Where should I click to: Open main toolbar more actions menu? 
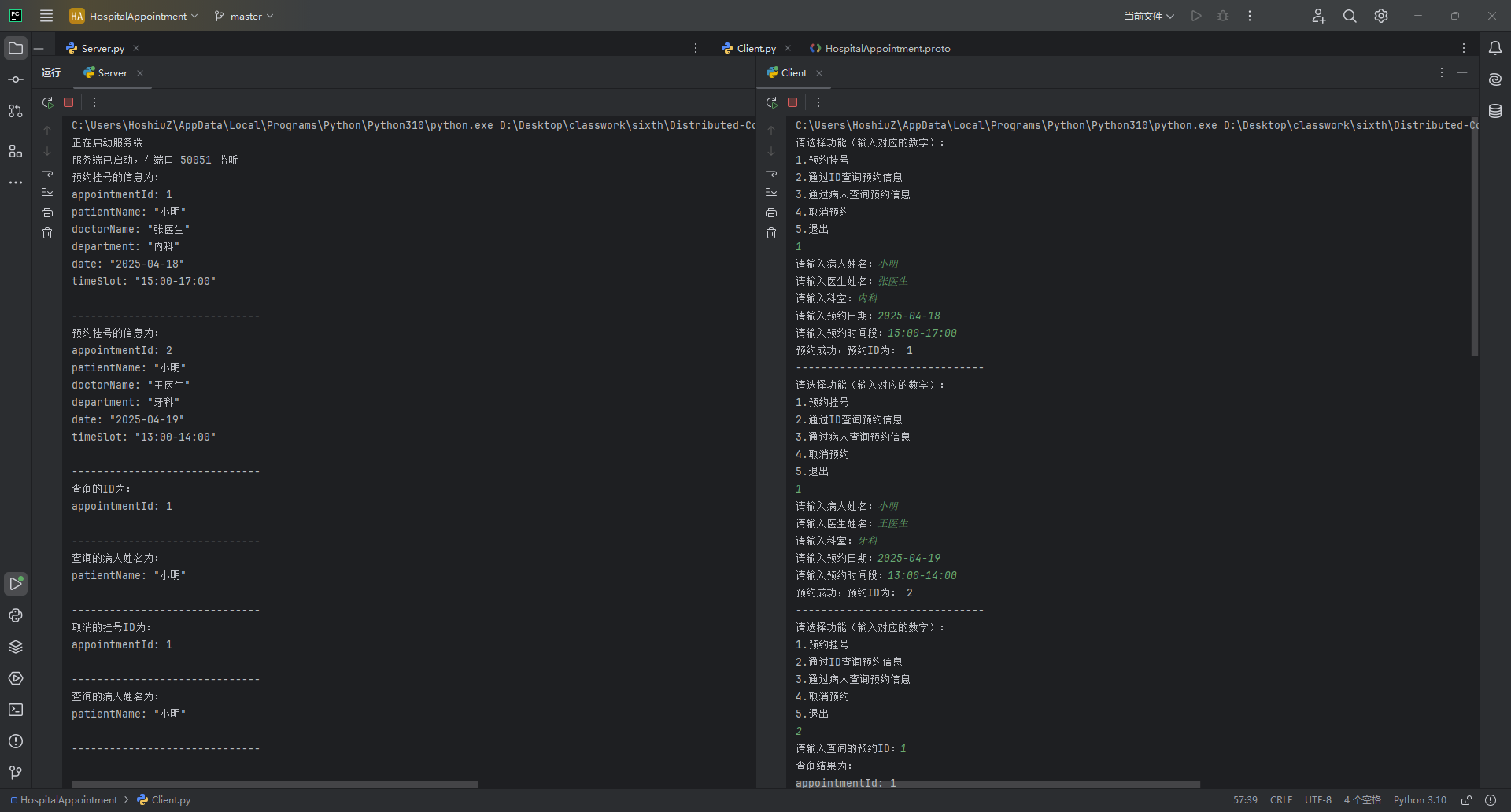point(1250,16)
